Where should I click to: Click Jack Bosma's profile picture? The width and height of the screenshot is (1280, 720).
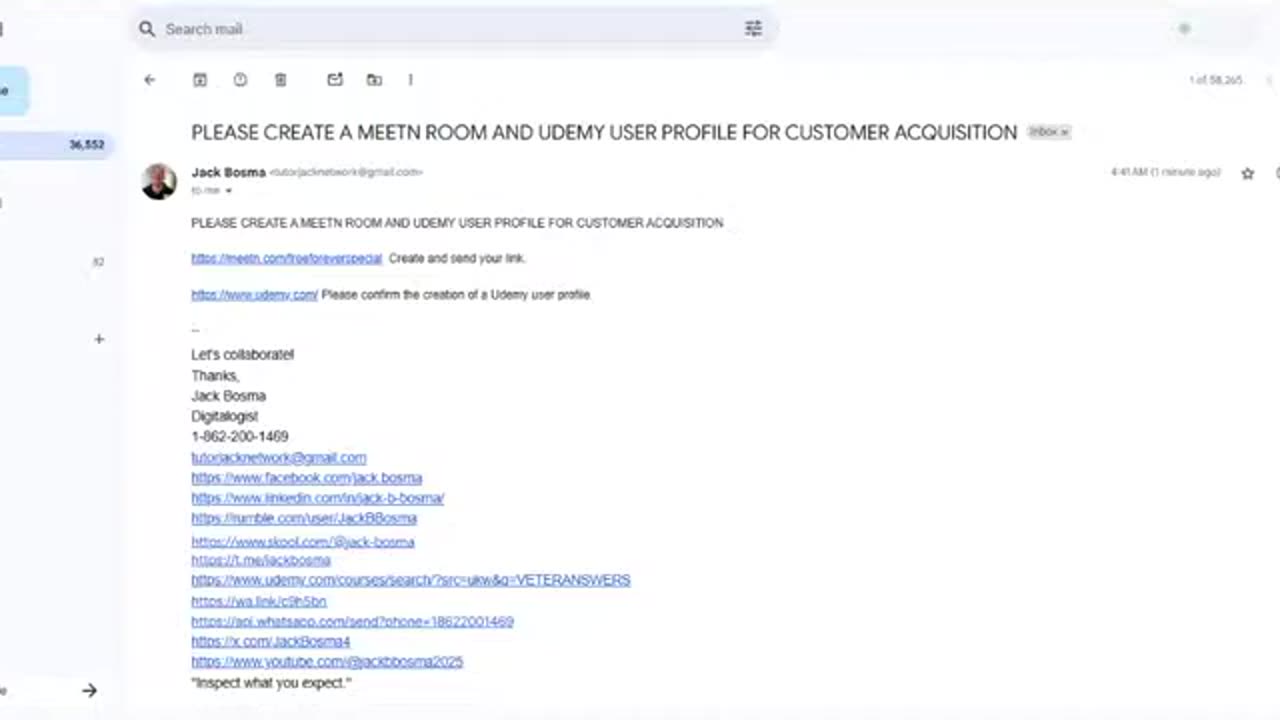pos(159,182)
